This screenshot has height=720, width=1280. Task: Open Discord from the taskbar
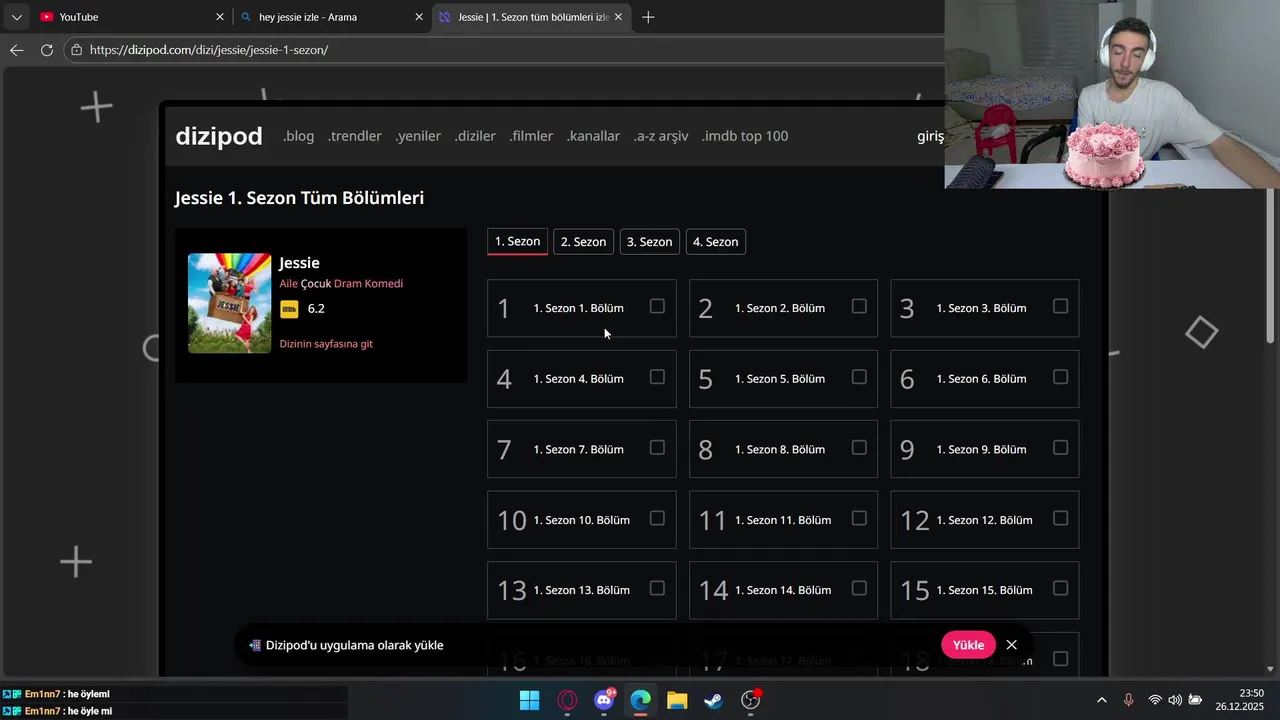(x=604, y=700)
